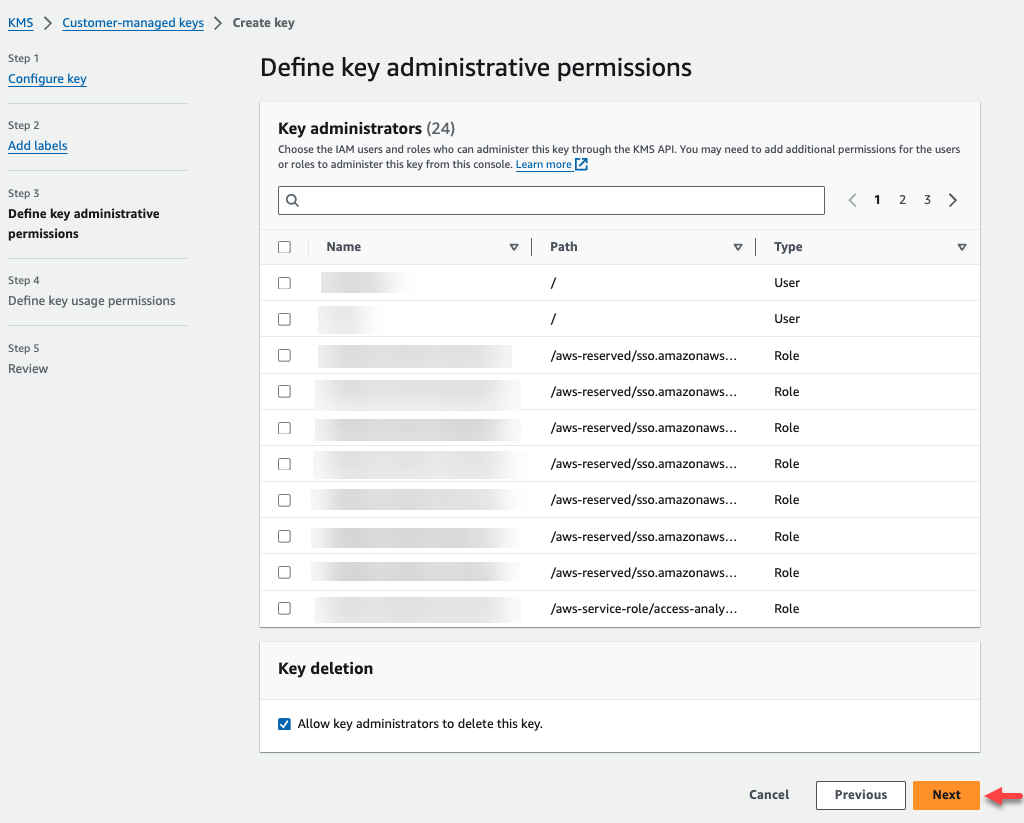Click the Learn more link
This screenshot has height=823, width=1024.
pos(543,165)
